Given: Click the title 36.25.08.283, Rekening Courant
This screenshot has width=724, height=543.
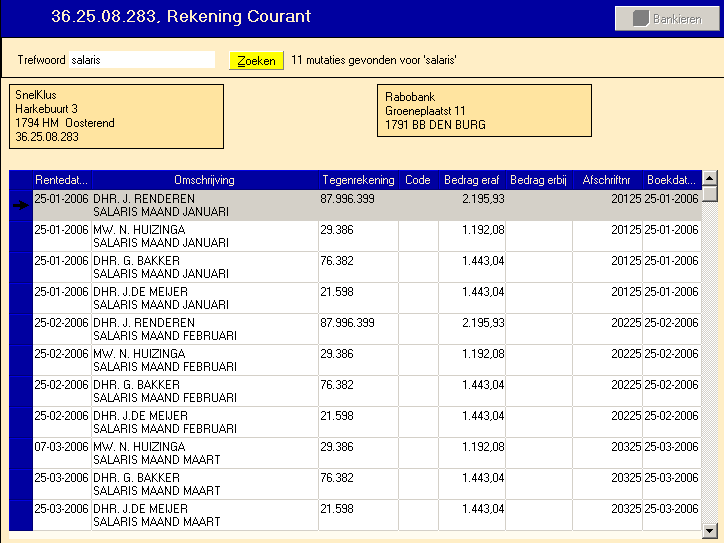Looking at the screenshot, I should [x=181, y=16].
